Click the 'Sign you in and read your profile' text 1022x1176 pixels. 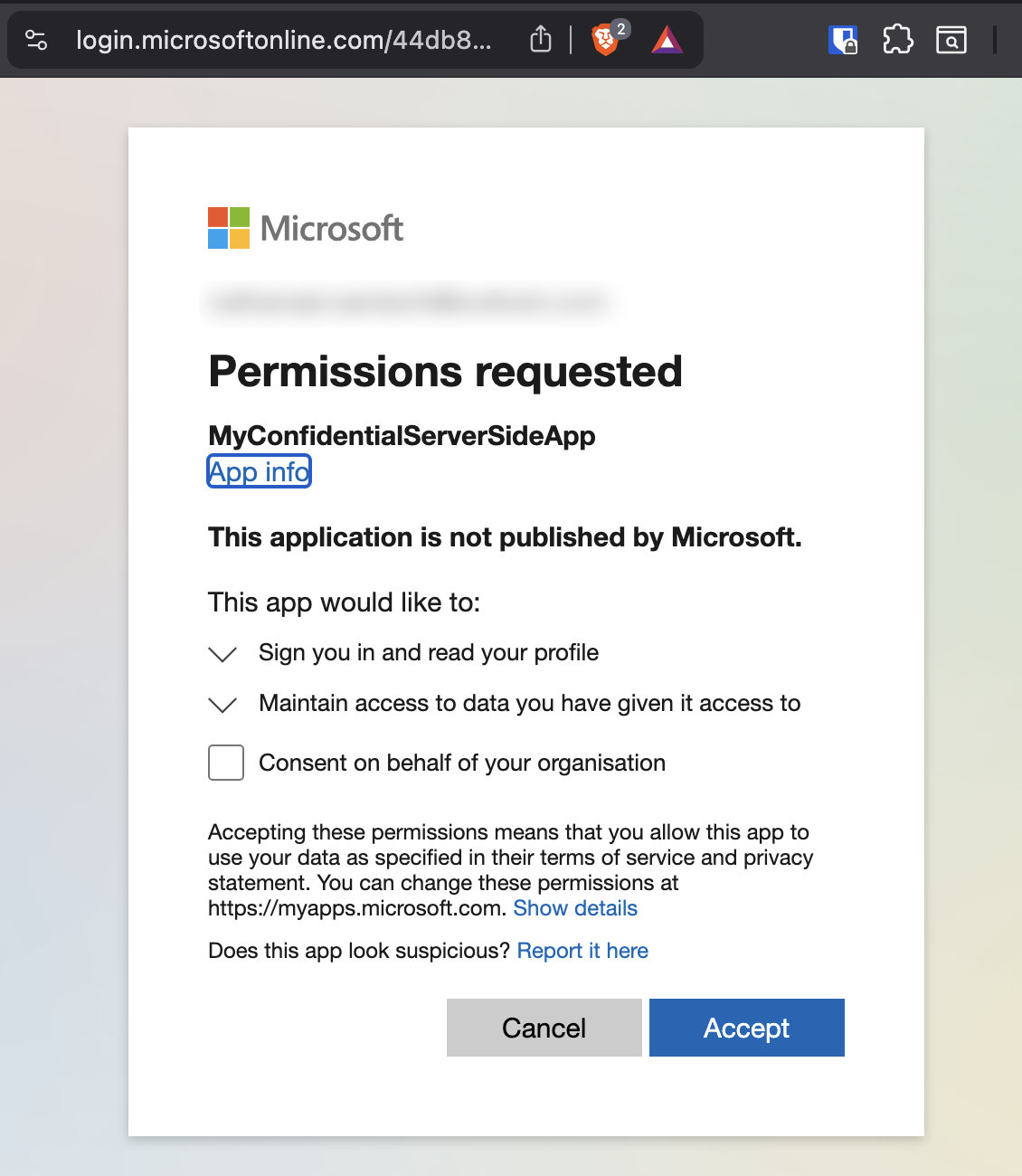click(x=429, y=652)
